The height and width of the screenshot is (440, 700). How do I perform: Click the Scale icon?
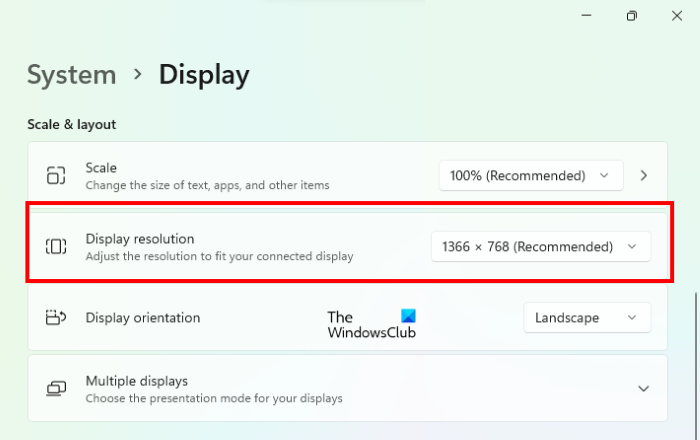tap(56, 176)
